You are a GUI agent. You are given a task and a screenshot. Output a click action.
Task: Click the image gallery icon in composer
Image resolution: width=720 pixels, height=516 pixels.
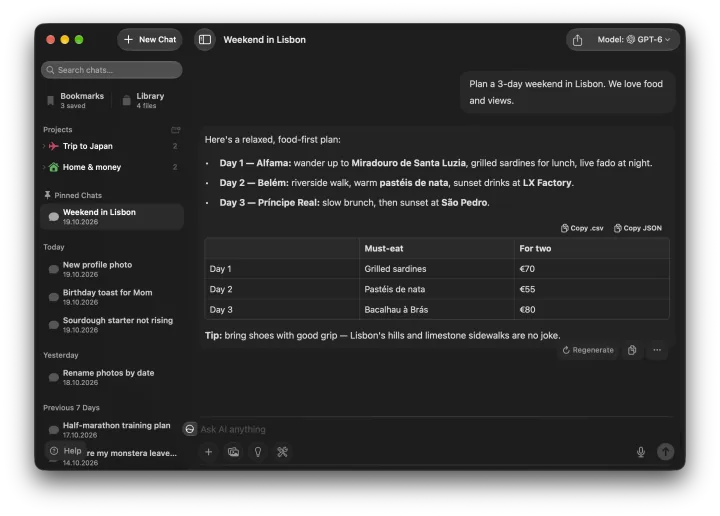point(233,452)
